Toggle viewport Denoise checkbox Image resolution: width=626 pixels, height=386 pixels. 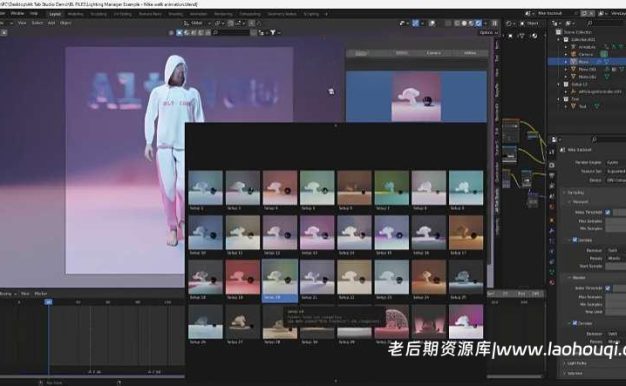point(575,240)
